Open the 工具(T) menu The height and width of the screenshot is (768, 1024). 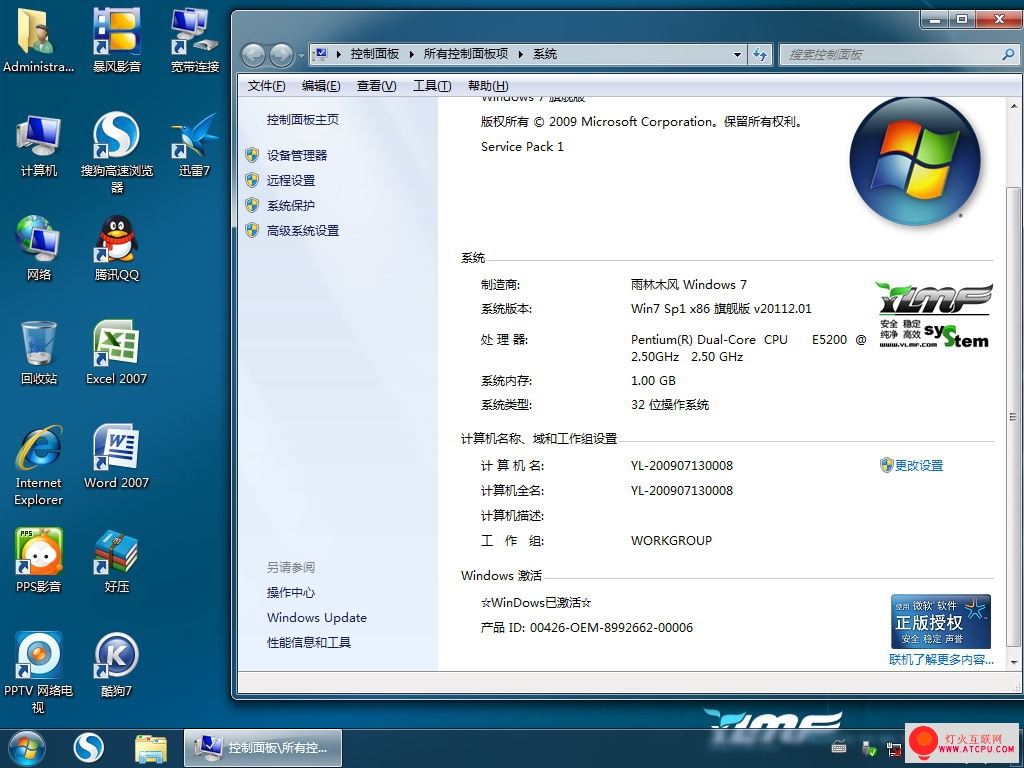[x=432, y=86]
